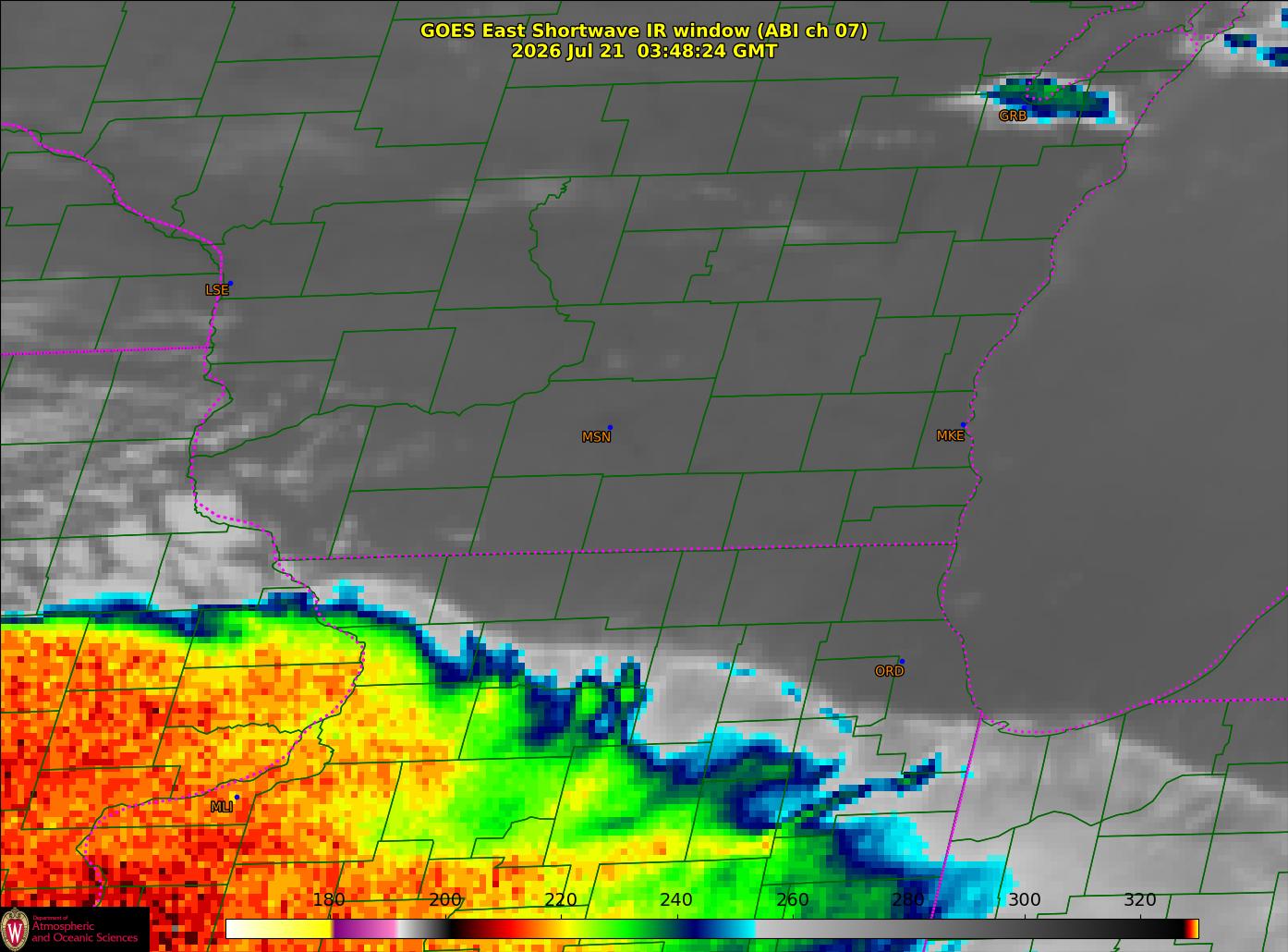This screenshot has height=952, width=1288.
Task: Click the LSE station label
Action: [216, 290]
